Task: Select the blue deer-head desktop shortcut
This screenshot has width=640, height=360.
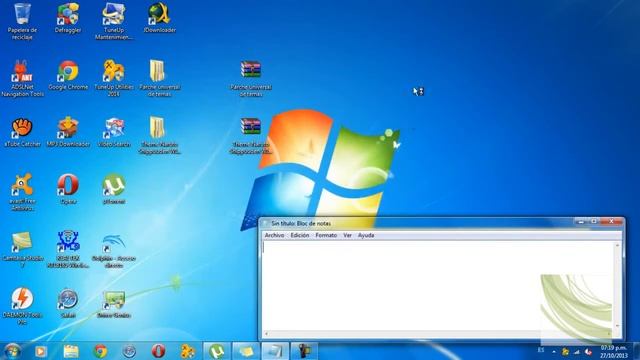Action: (x=68, y=250)
